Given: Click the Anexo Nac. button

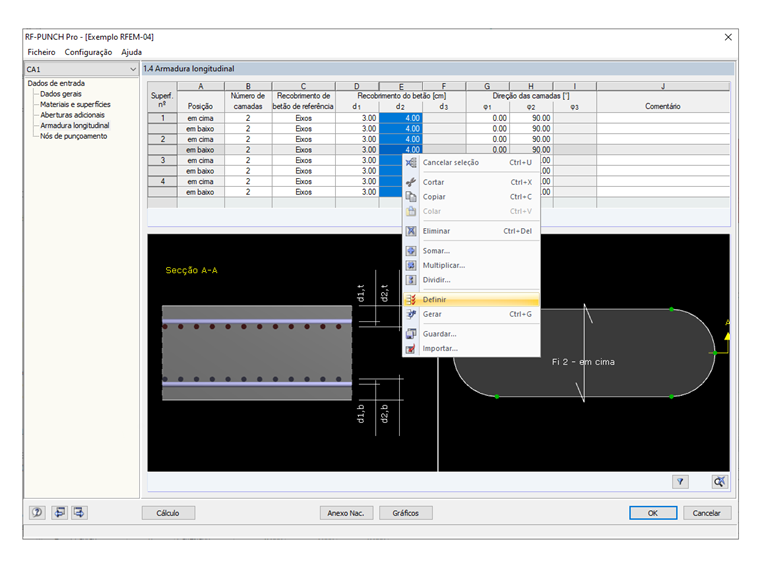Looking at the screenshot, I should click(x=345, y=513).
